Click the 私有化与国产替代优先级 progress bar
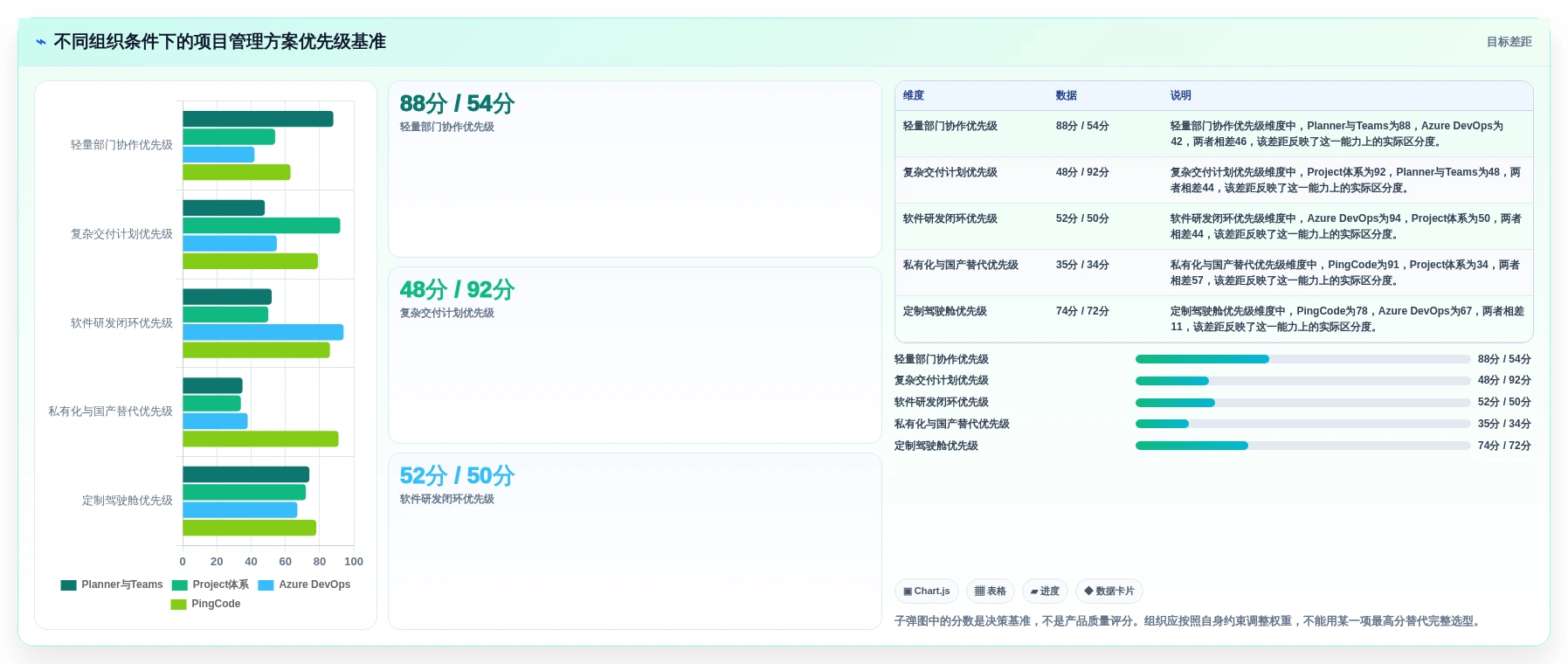This screenshot has width=1568, height=664. (x=1302, y=424)
